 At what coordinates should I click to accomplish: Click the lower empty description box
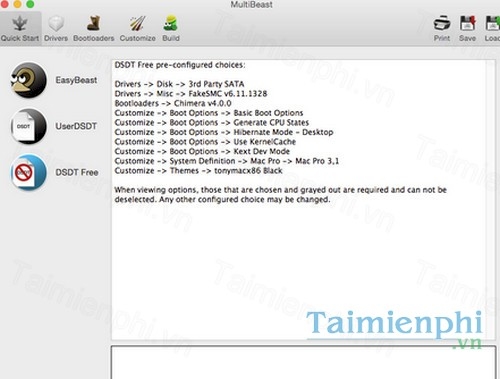pyautogui.click(x=303, y=362)
